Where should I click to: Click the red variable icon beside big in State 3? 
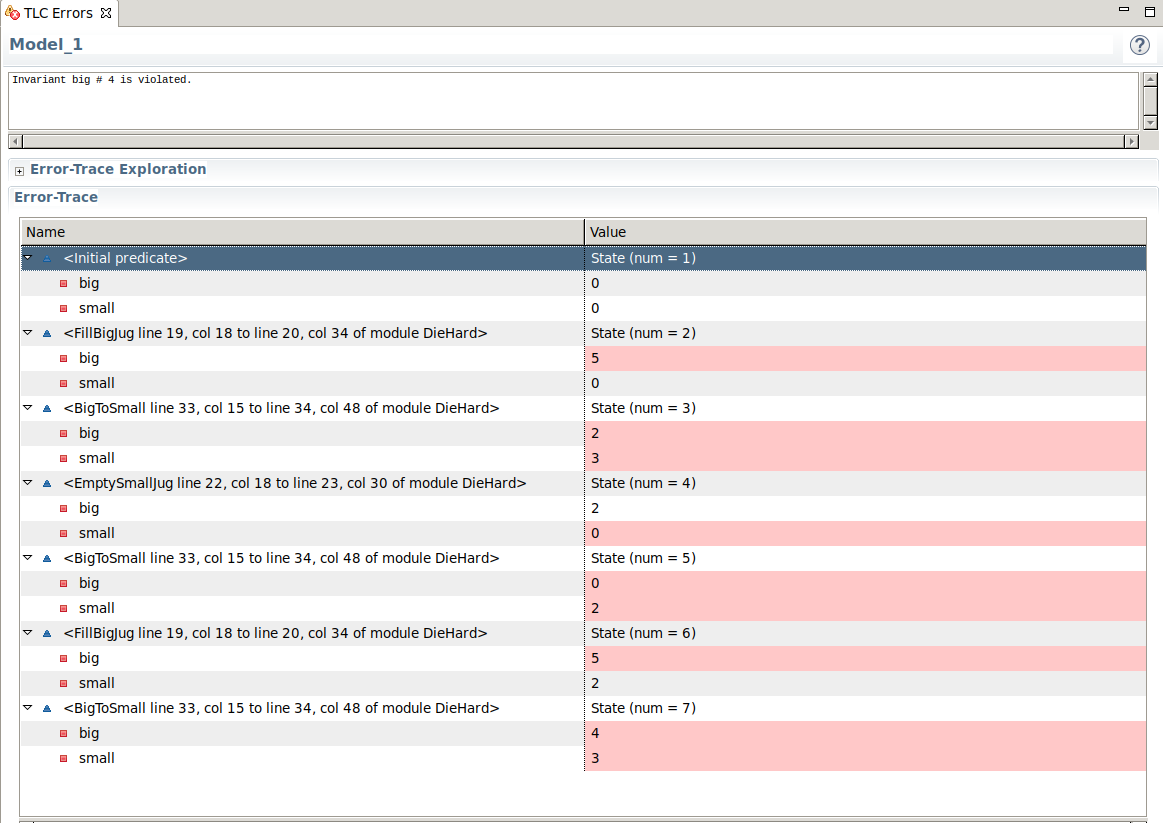click(64, 434)
